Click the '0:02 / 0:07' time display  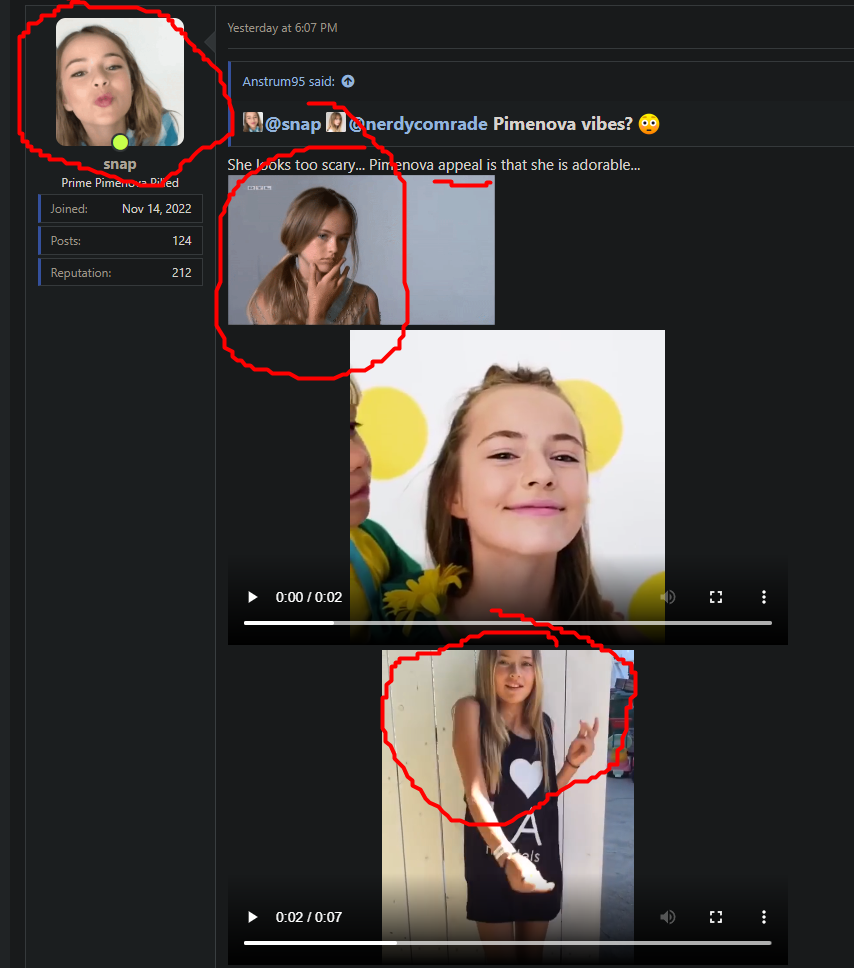pos(309,917)
